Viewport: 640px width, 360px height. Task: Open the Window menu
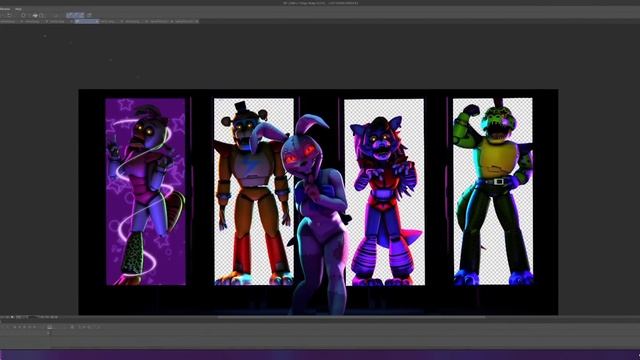(4, 9)
